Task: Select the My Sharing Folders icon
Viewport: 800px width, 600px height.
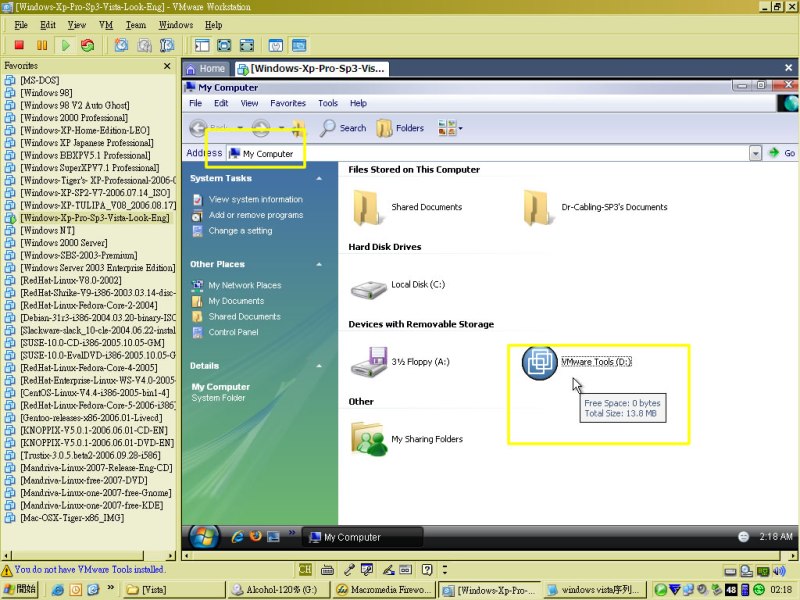Action: tap(368, 439)
